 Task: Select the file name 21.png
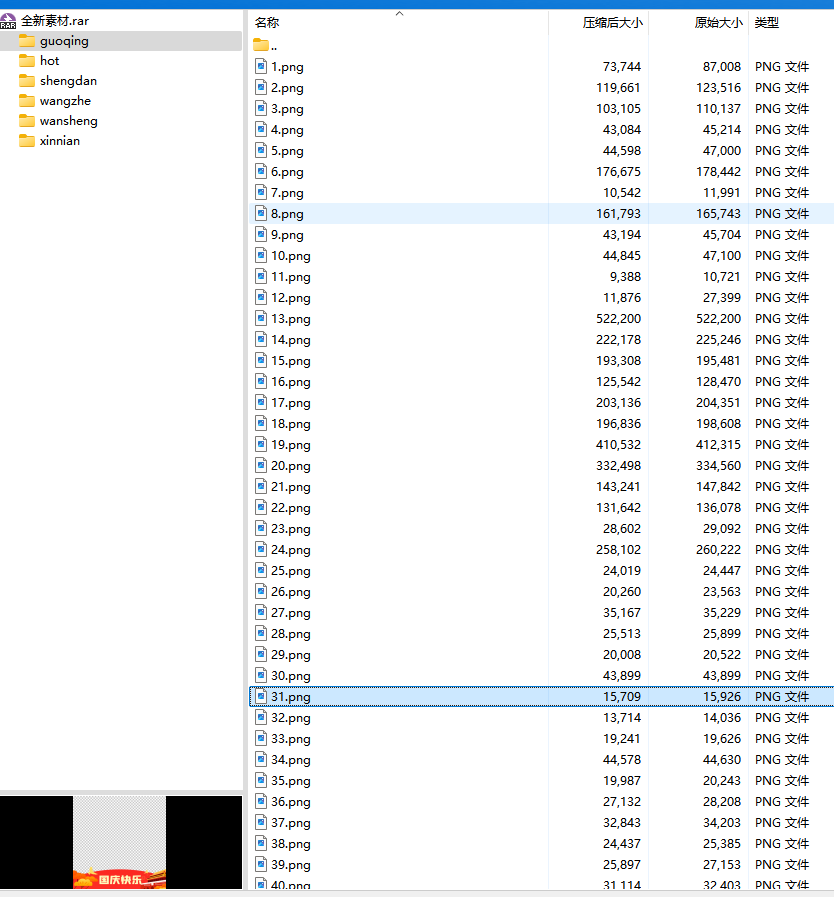pyautogui.click(x=291, y=487)
